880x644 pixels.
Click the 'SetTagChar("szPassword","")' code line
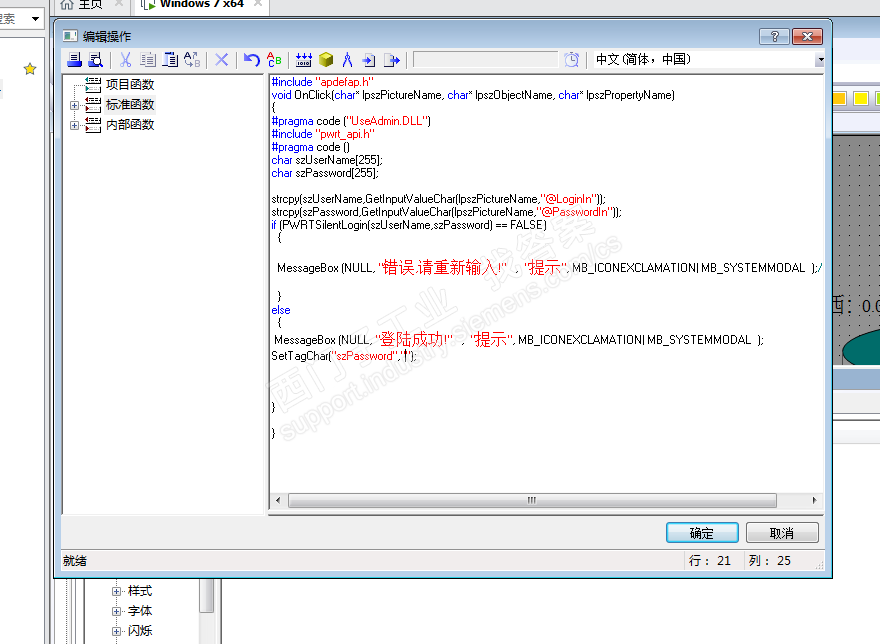[x=344, y=356]
